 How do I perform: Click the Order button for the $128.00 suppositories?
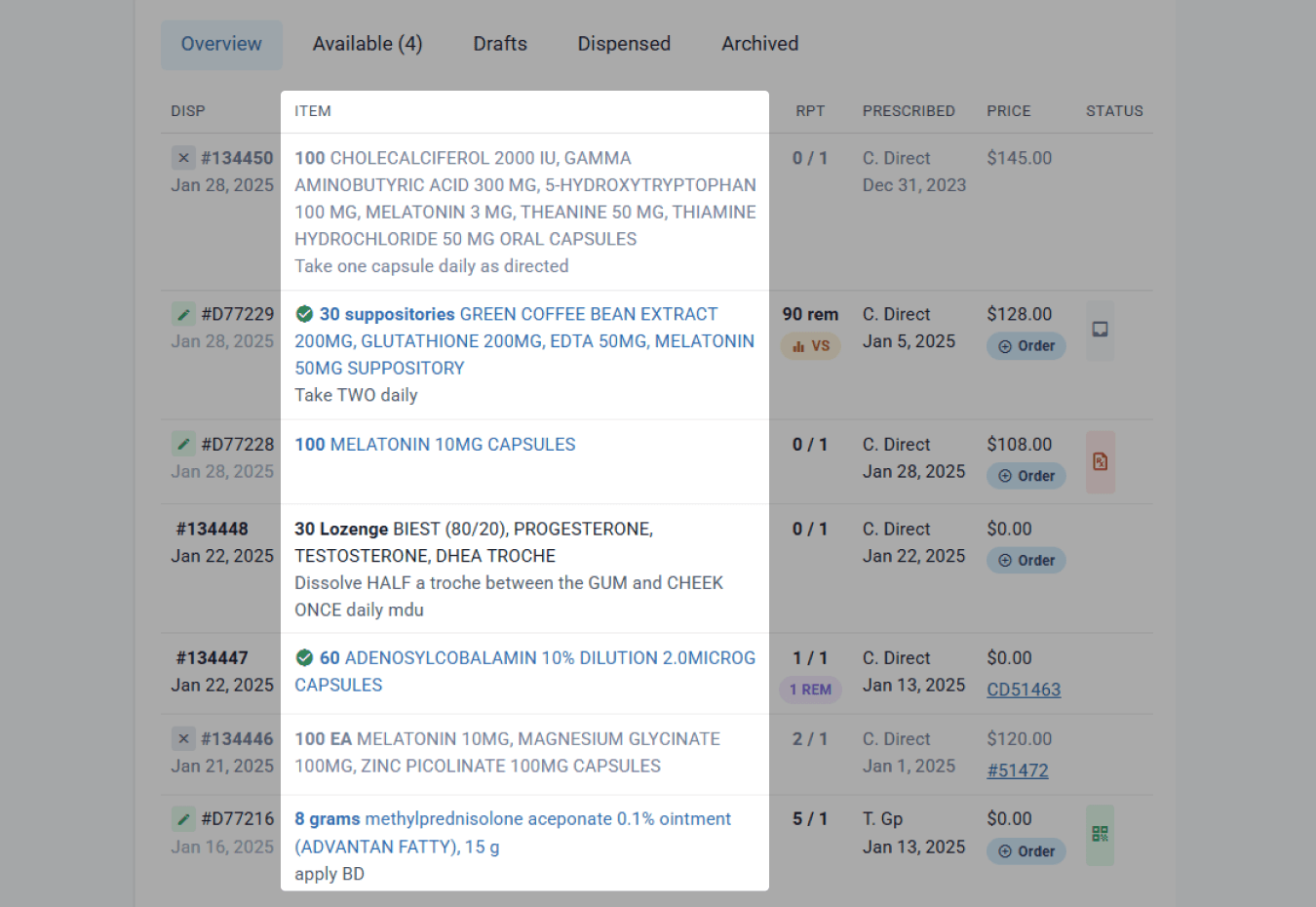tap(1026, 346)
